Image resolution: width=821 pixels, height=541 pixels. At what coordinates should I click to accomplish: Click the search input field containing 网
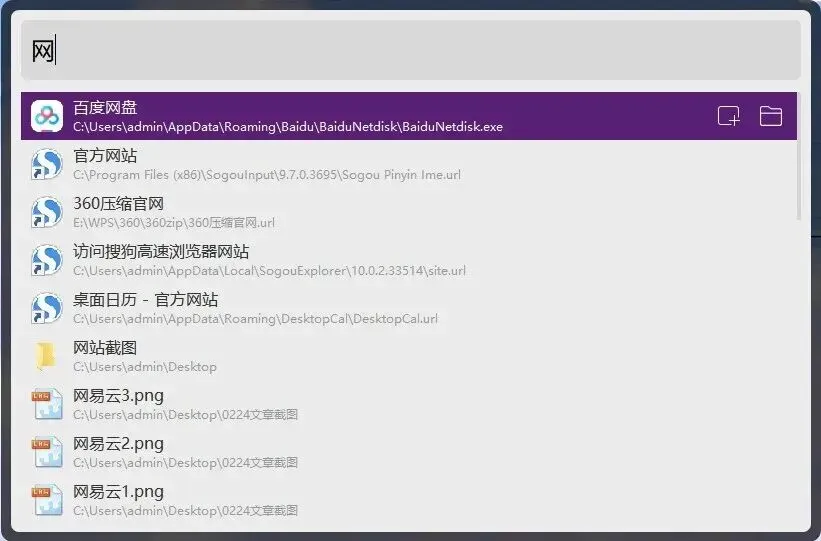[x=410, y=51]
